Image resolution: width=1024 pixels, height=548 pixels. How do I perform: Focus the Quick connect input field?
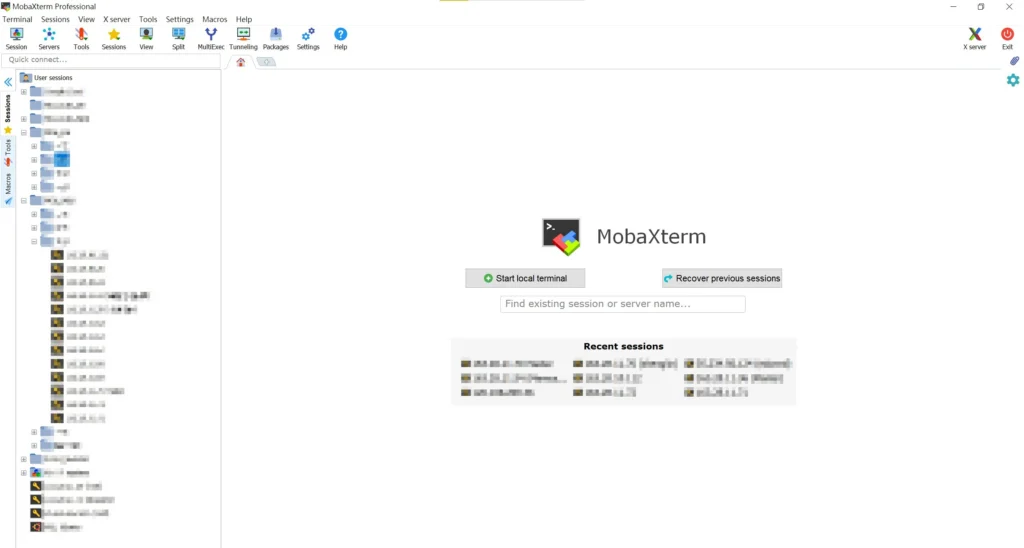pyautogui.click(x=110, y=60)
